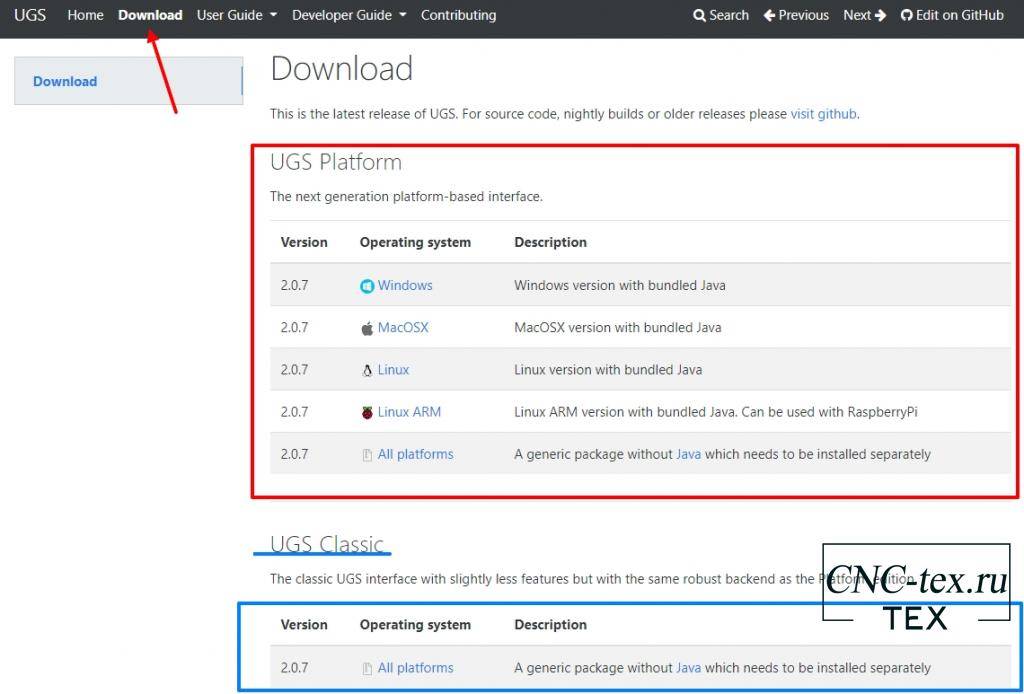Open the Home menu item

[x=85, y=15]
